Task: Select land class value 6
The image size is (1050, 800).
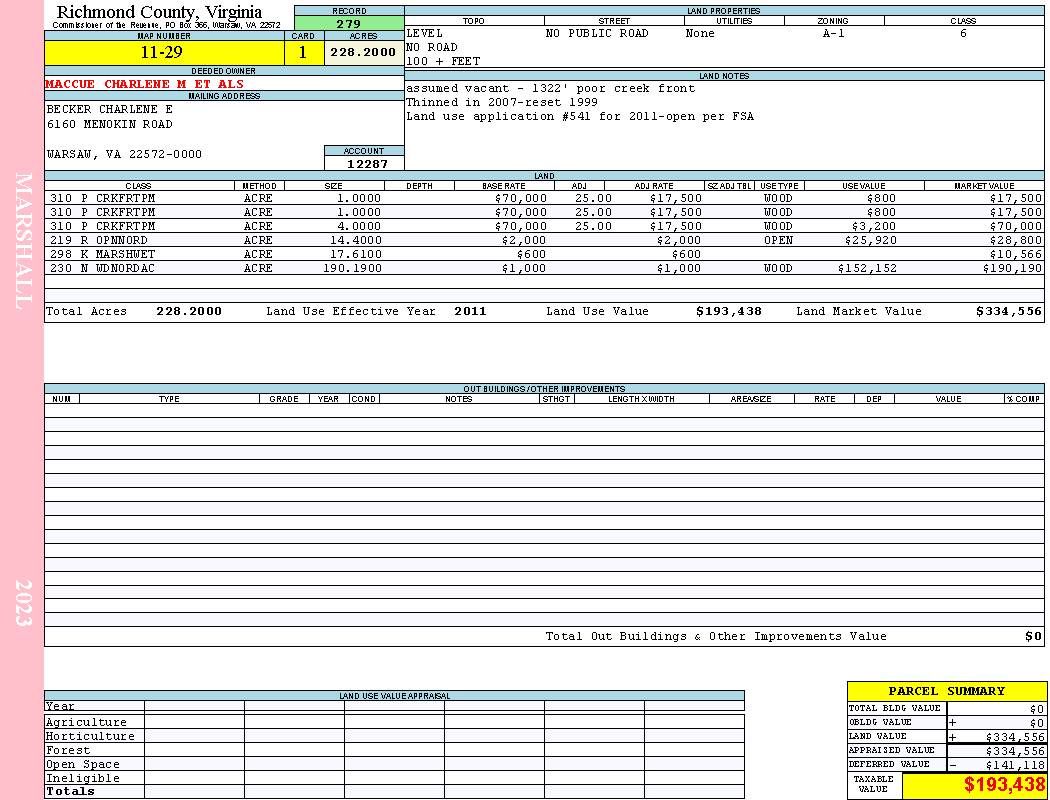Action: (963, 33)
